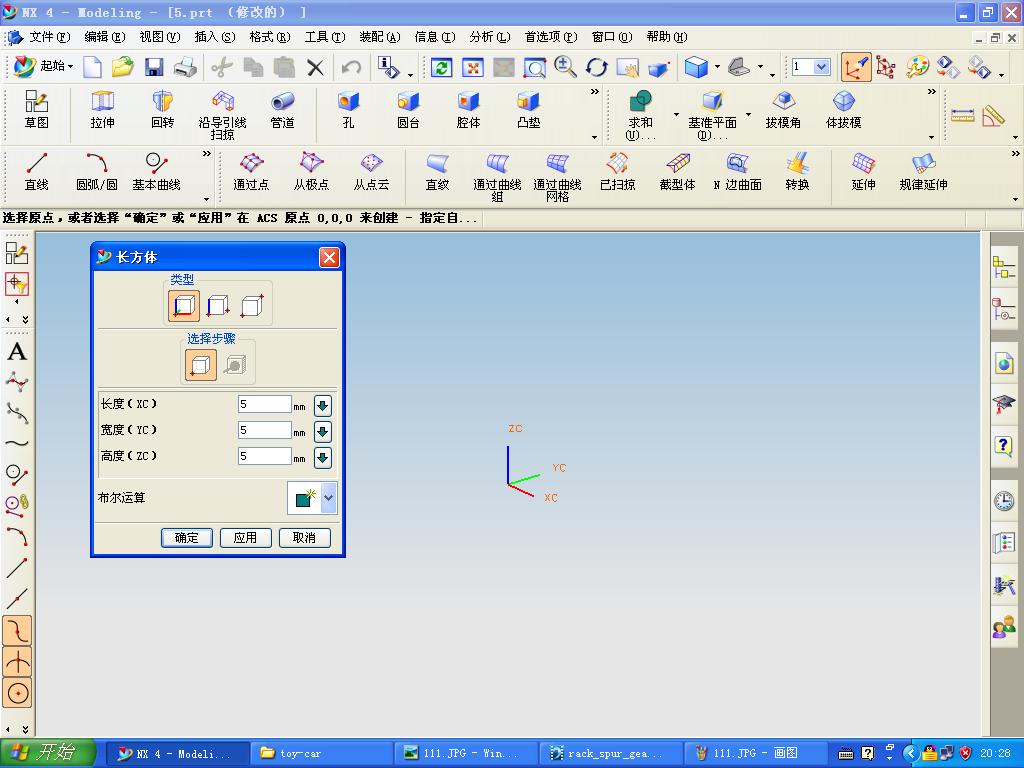The width and height of the screenshot is (1024, 768).
Task: Select the 通过曲线组 surface tool
Action: [497, 178]
